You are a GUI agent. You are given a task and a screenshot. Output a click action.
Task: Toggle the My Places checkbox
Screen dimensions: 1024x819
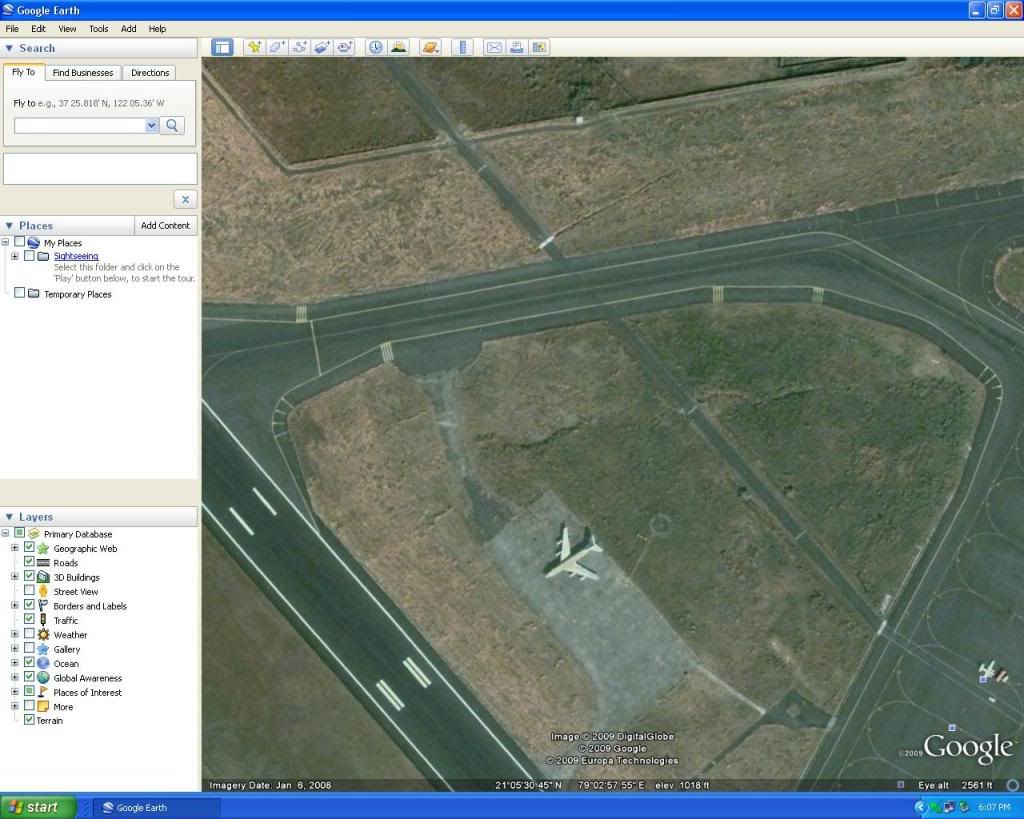click(x=20, y=242)
